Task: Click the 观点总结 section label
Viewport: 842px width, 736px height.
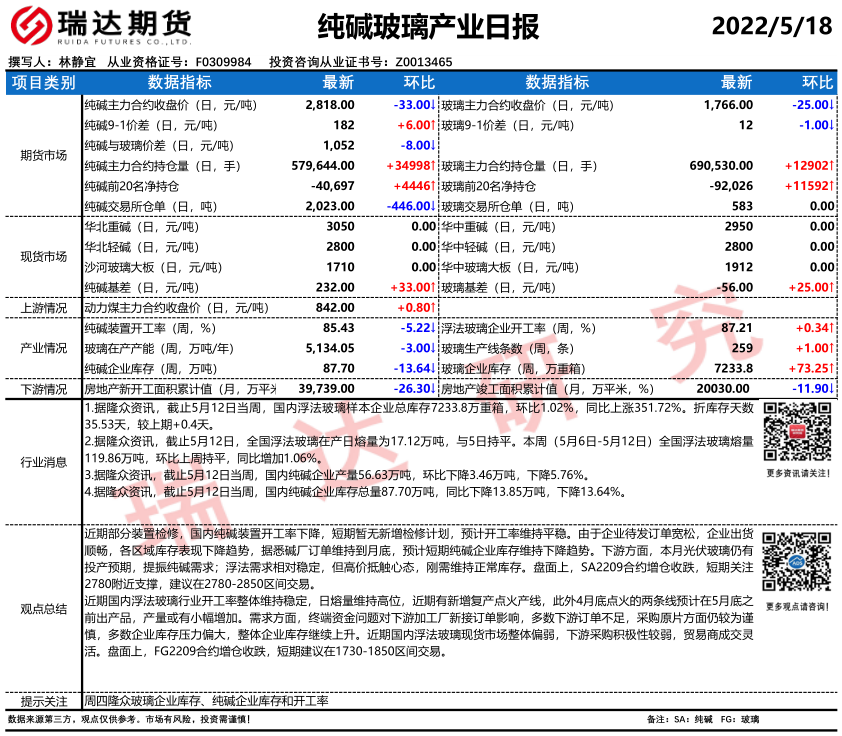Action: click(43, 608)
